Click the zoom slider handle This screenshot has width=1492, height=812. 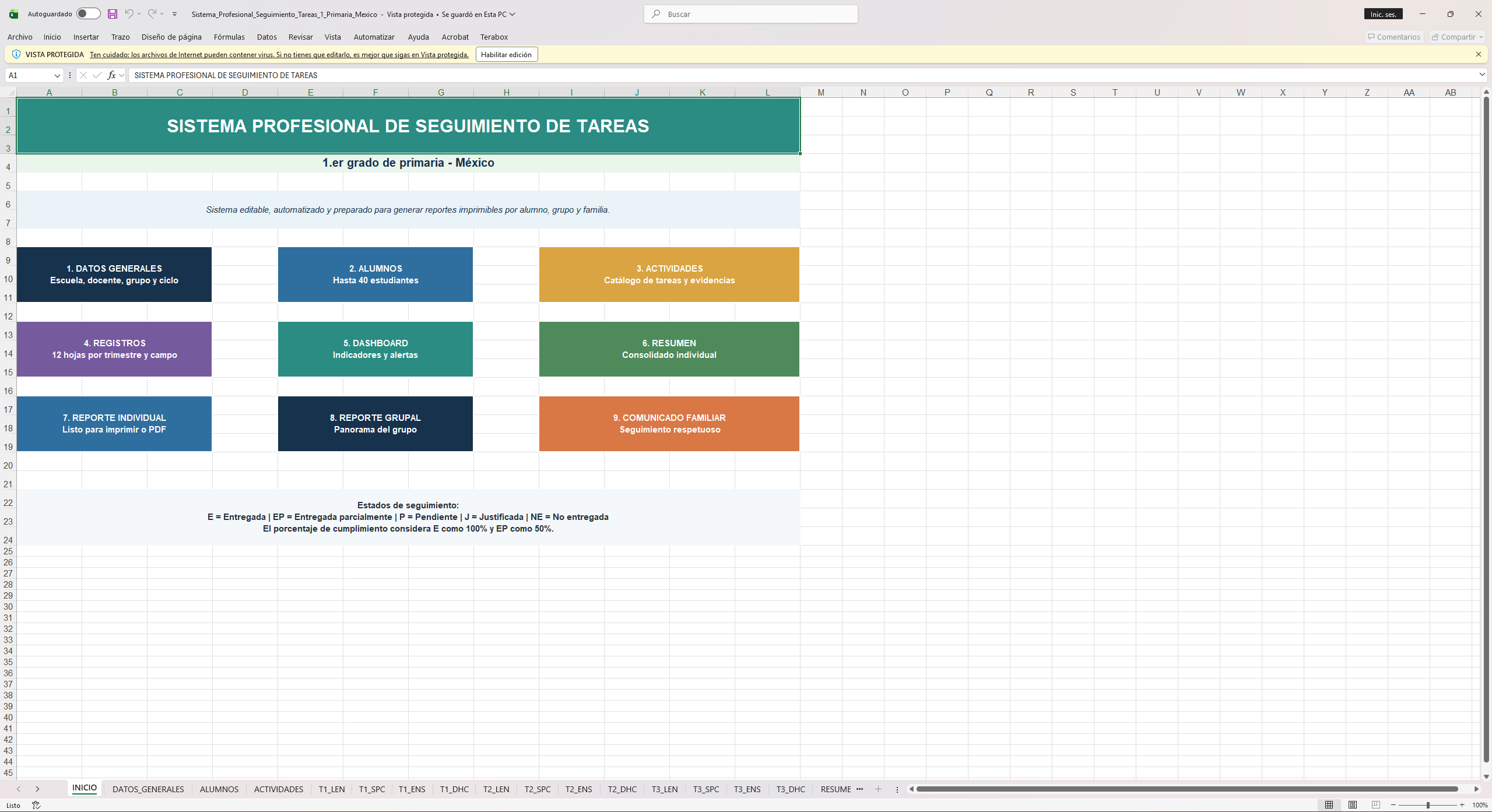(1428, 805)
